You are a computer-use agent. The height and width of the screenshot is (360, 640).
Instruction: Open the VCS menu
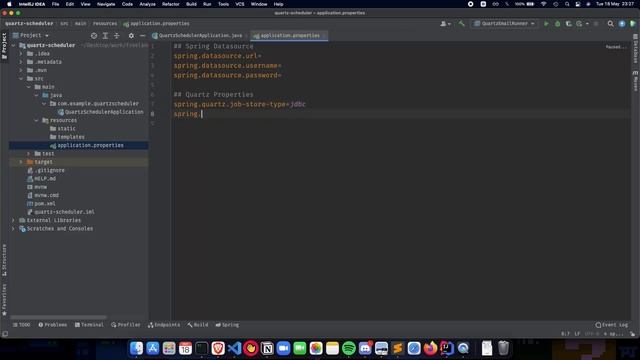pyautogui.click(x=240, y=4)
